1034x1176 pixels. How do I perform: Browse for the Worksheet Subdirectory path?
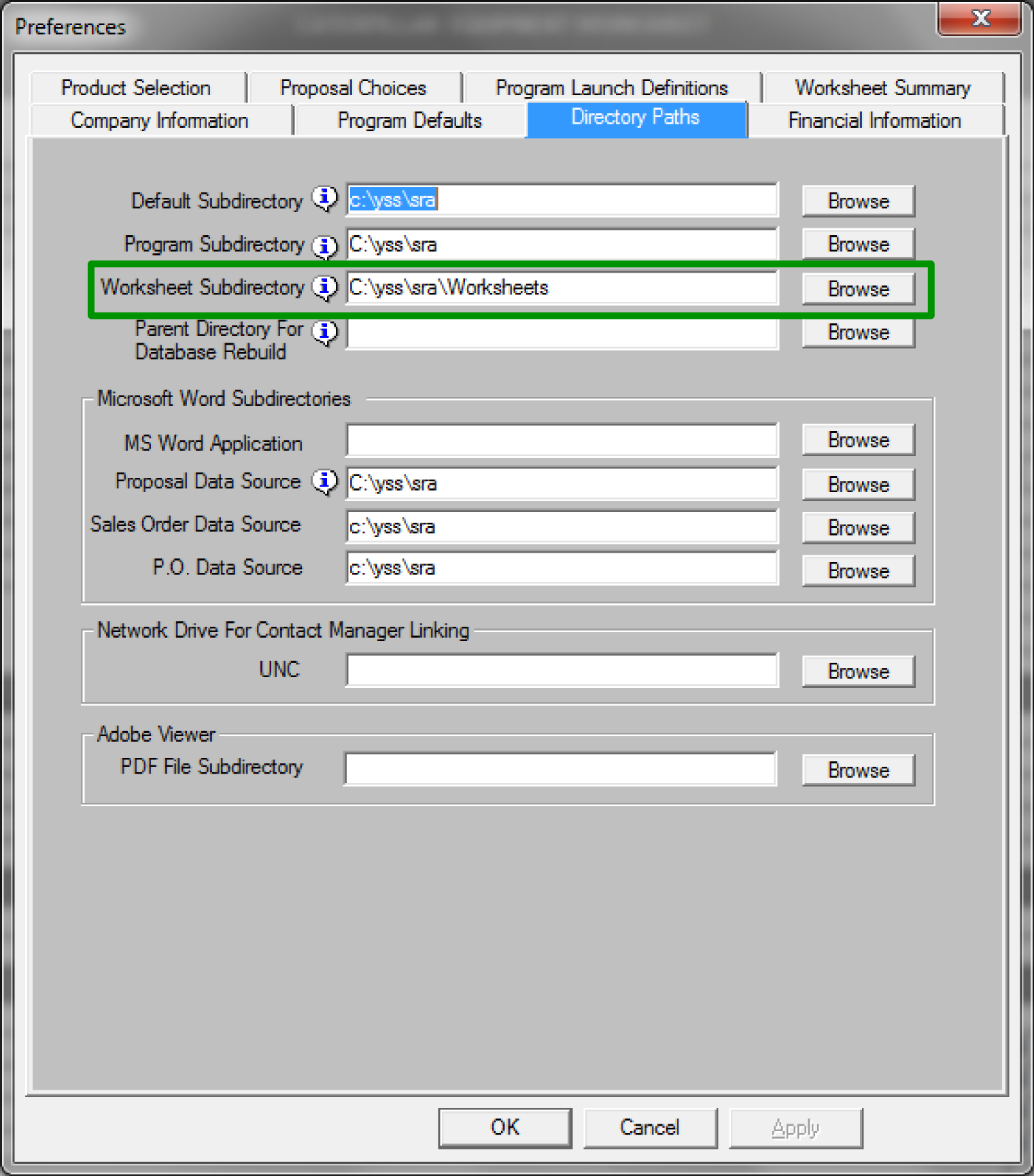(x=858, y=289)
